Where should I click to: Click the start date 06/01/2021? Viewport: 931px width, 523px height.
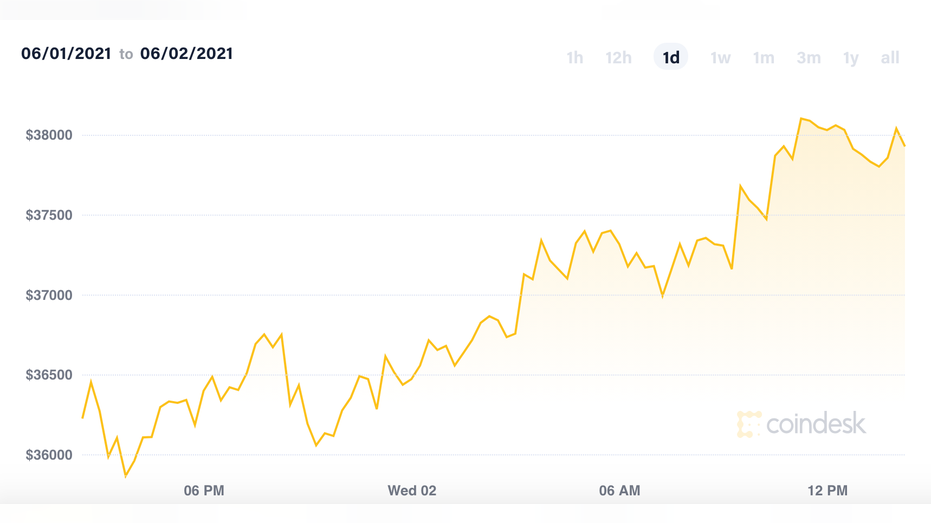66,53
